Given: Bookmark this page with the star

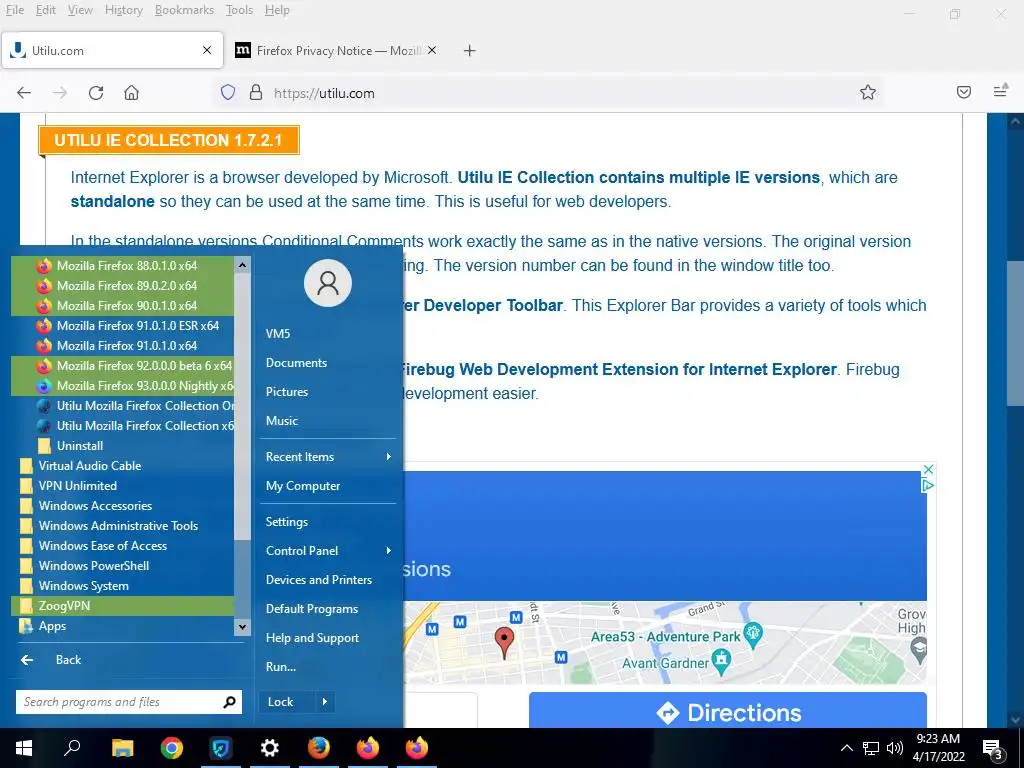Looking at the screenshot, I should pyautogui.click(x=867, y=93).
